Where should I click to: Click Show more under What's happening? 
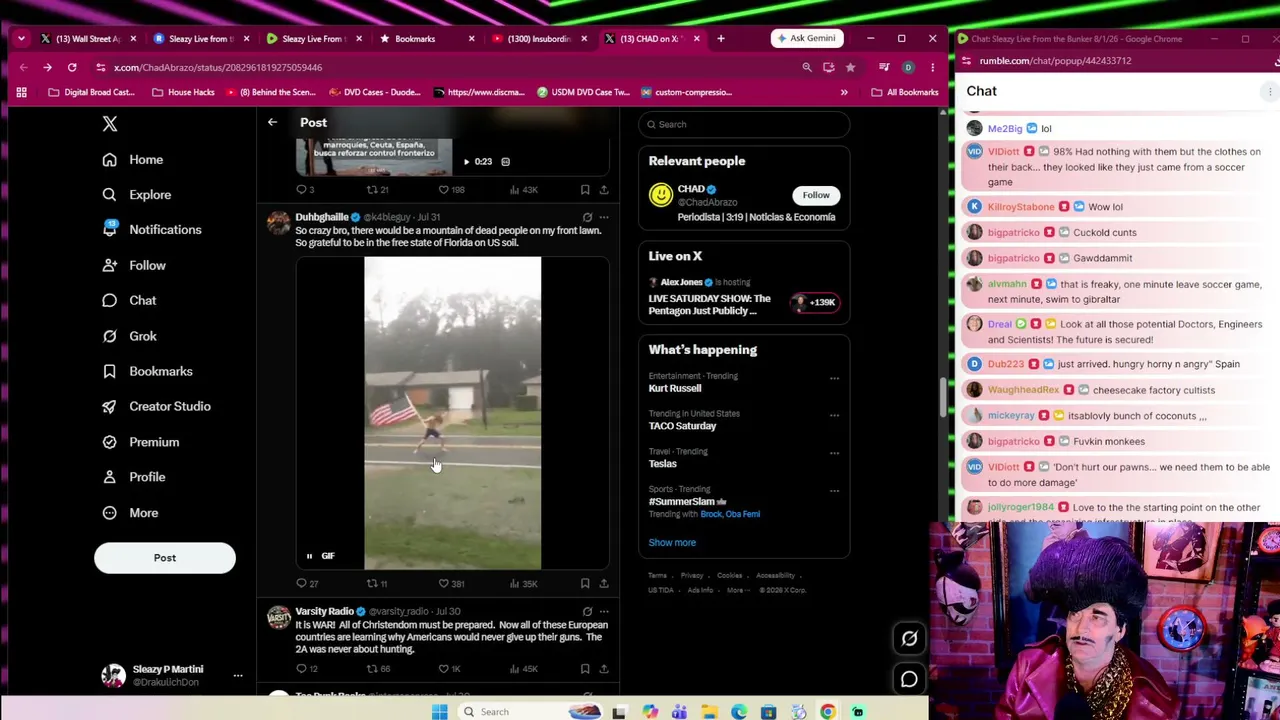[x=672, y=543]
